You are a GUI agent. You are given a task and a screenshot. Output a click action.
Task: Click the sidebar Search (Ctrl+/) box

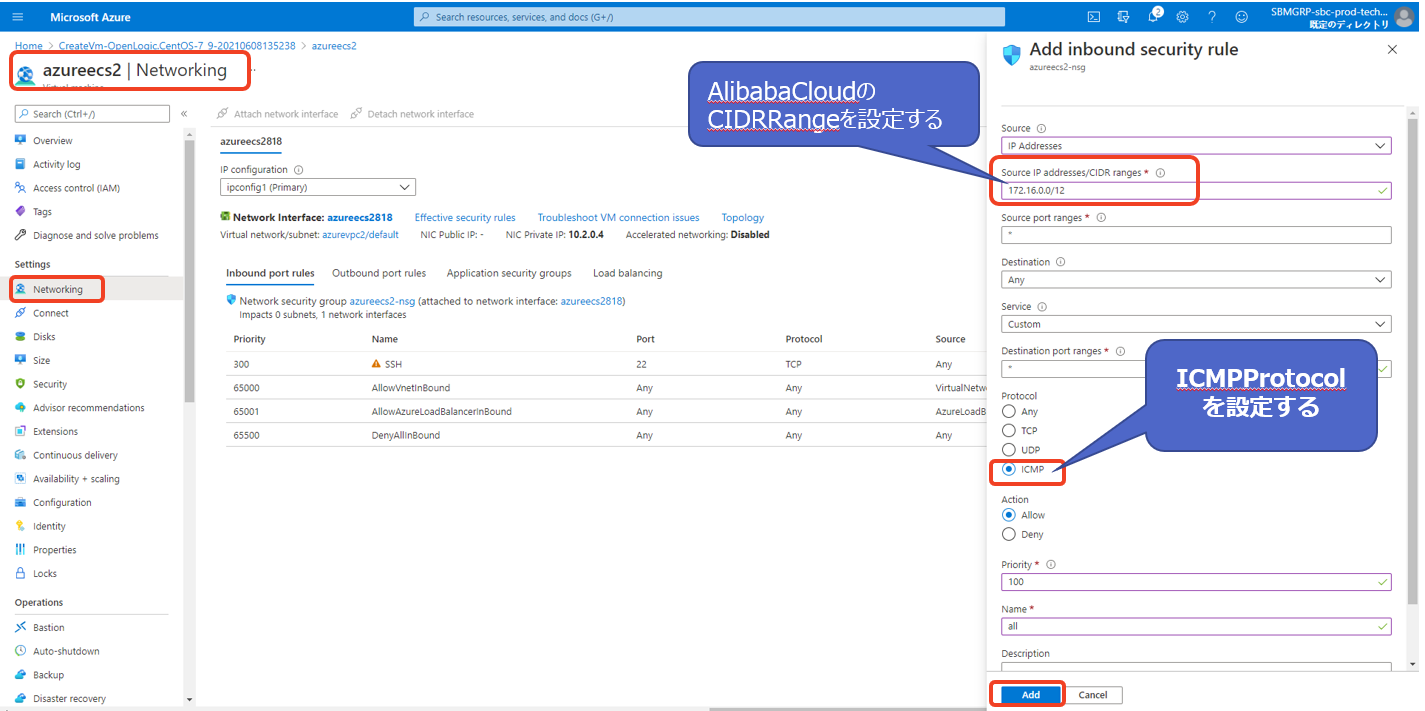coord(92,114)
